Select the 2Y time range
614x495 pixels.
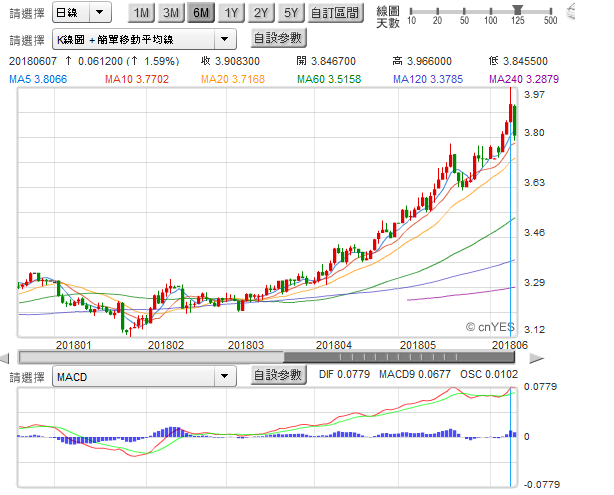click(x=261, y=13)
